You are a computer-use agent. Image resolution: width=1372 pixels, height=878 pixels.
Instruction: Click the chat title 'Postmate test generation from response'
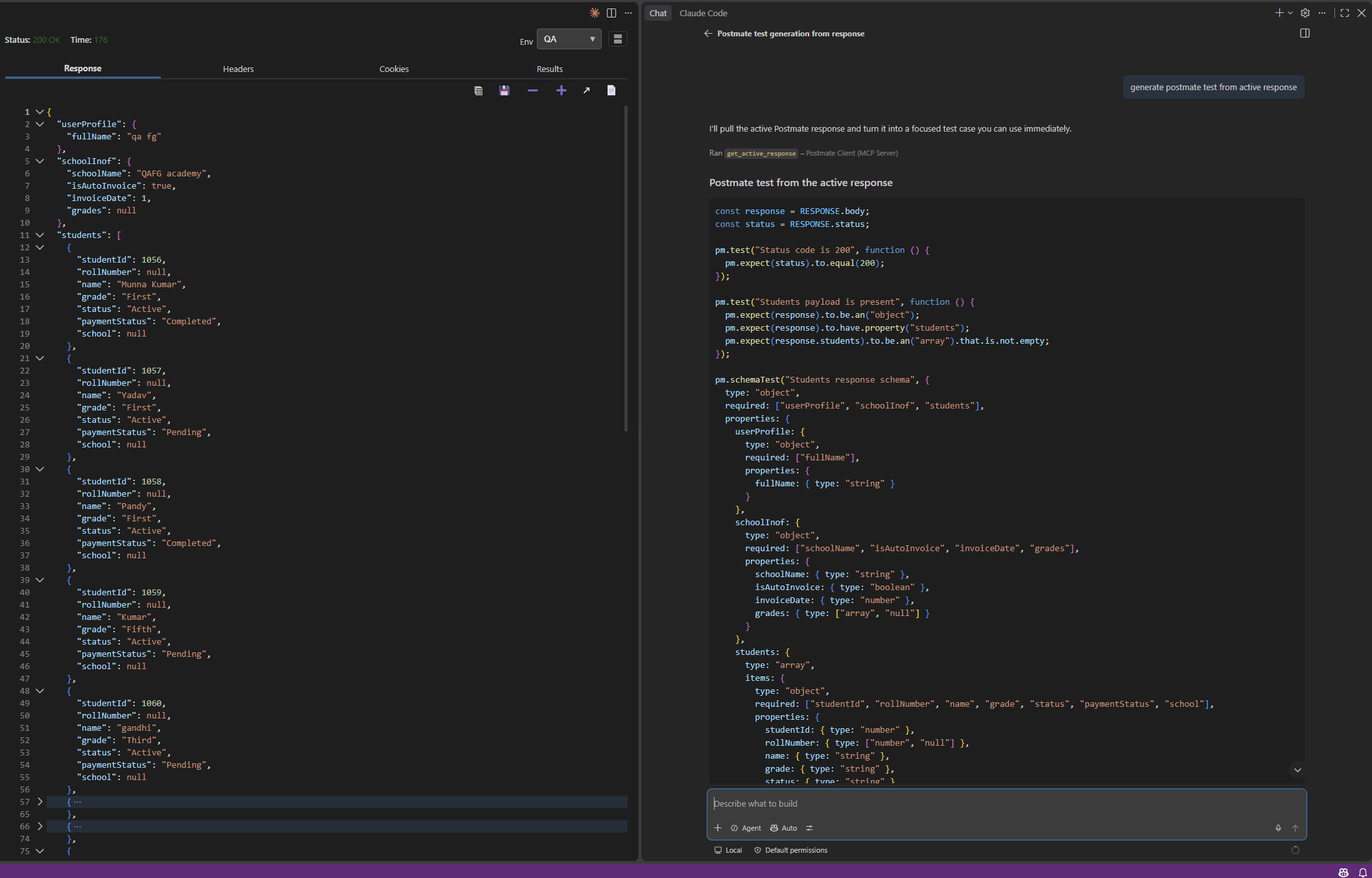tap(790, 34)
